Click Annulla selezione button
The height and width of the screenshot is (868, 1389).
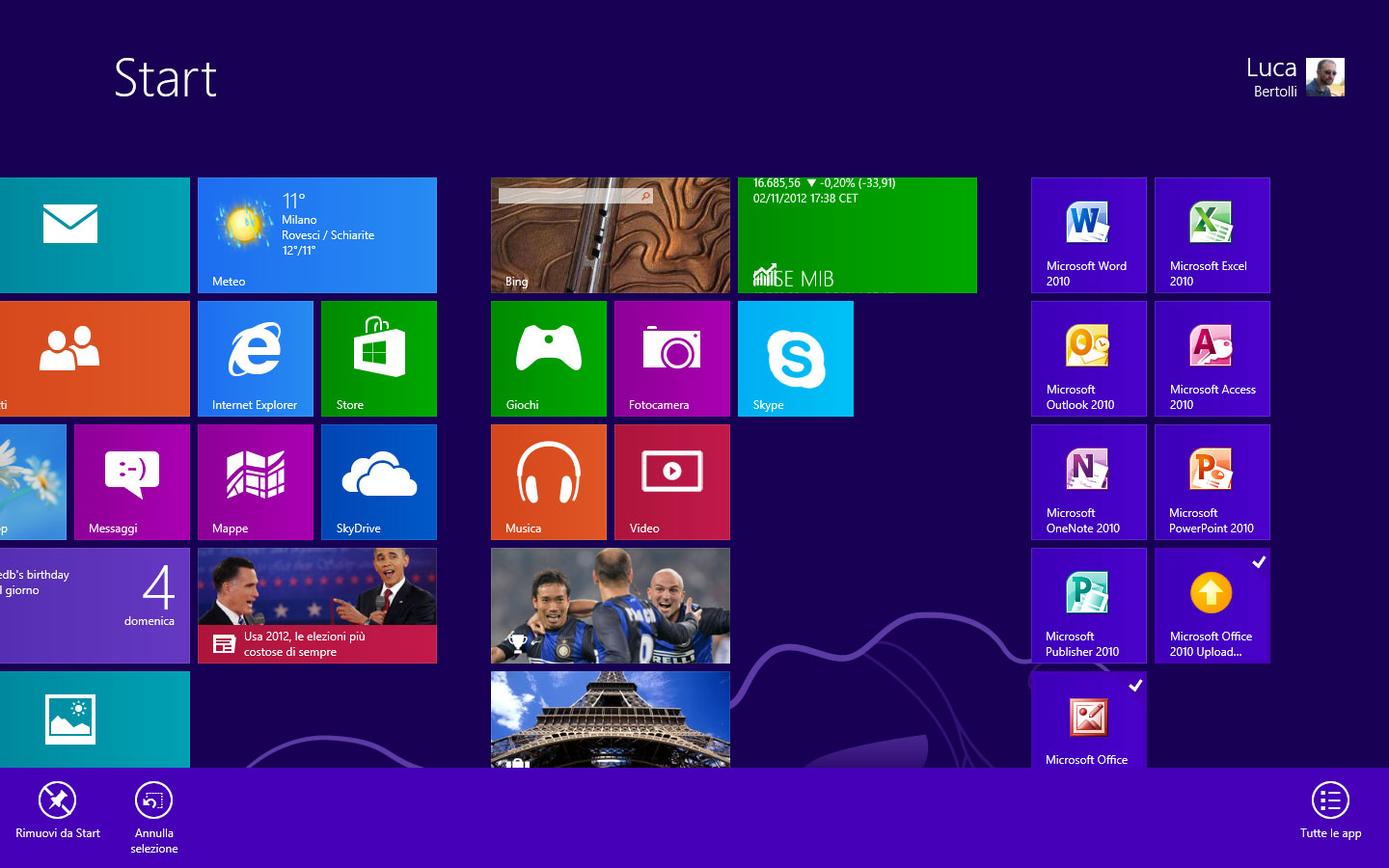pos(154,818)
